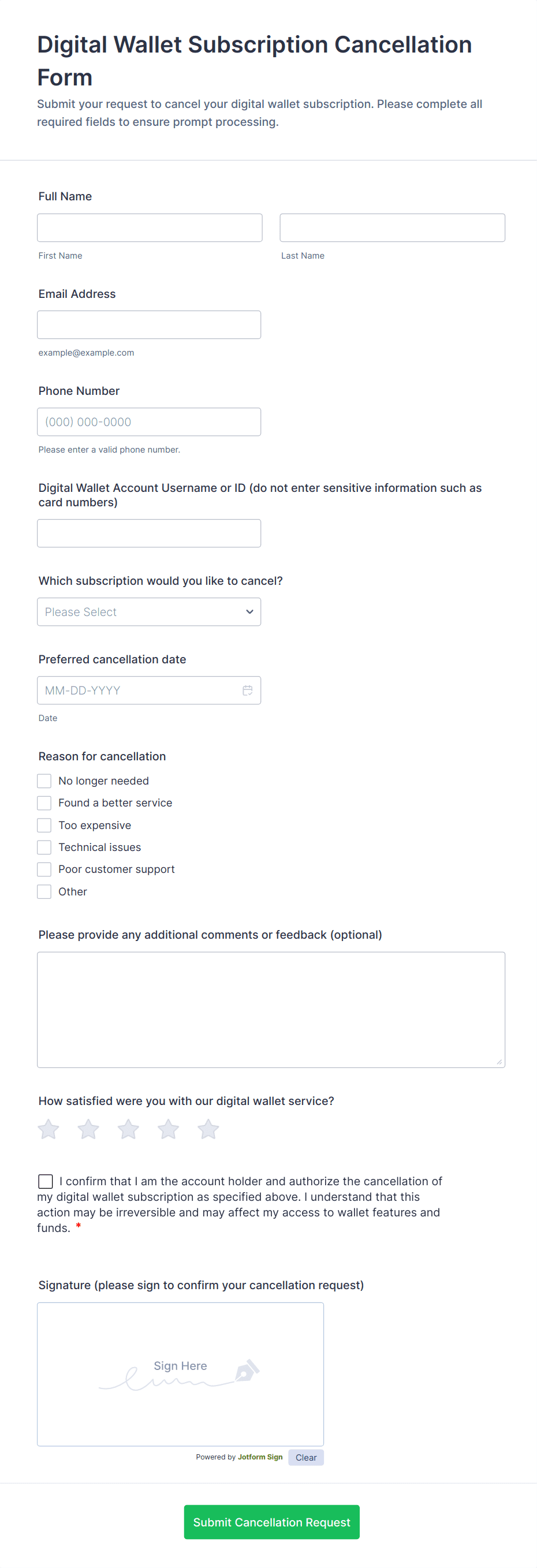
Task: Click the calendar icon in date field
Action: tap(247, 690)
